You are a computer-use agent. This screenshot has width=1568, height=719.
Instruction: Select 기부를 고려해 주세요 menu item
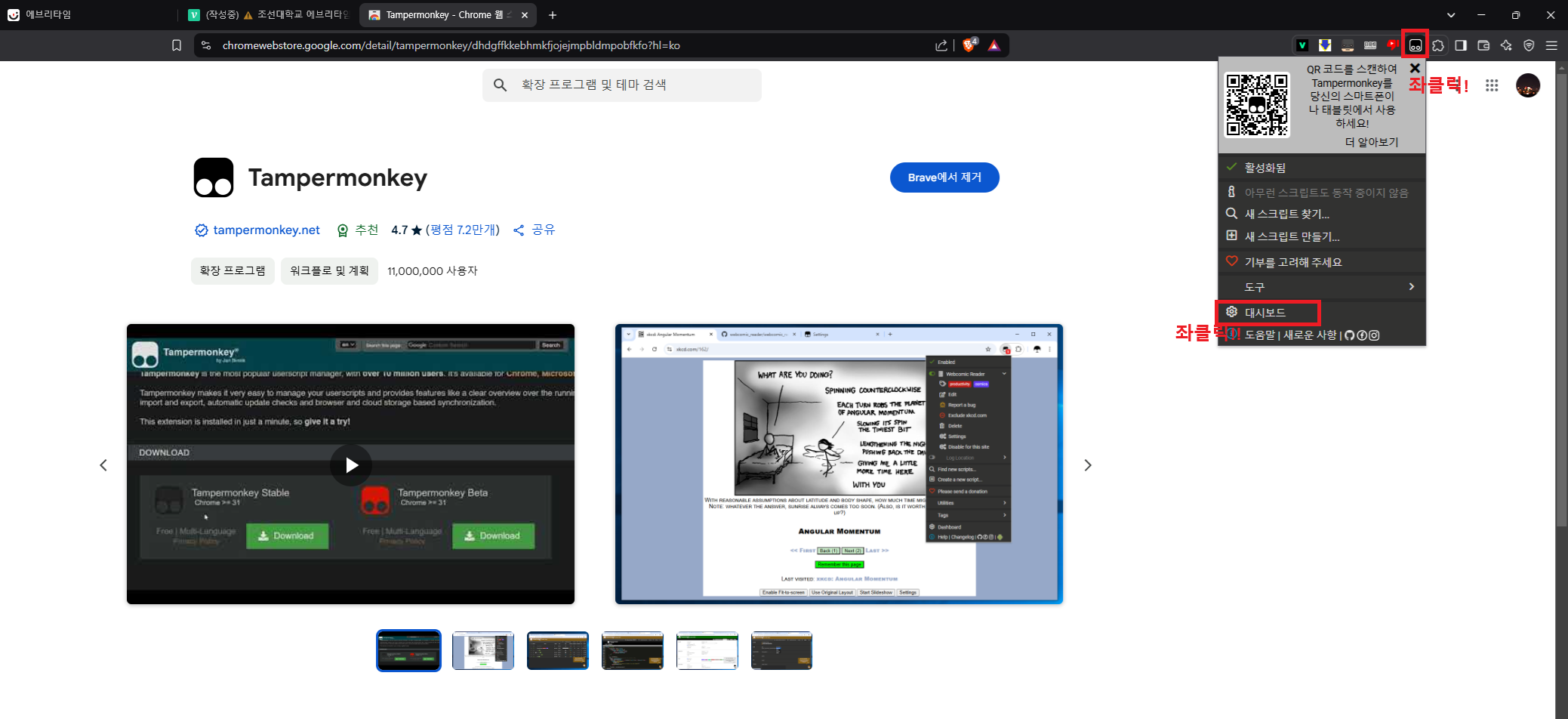pyautogui.click(x=1322, y=262)
